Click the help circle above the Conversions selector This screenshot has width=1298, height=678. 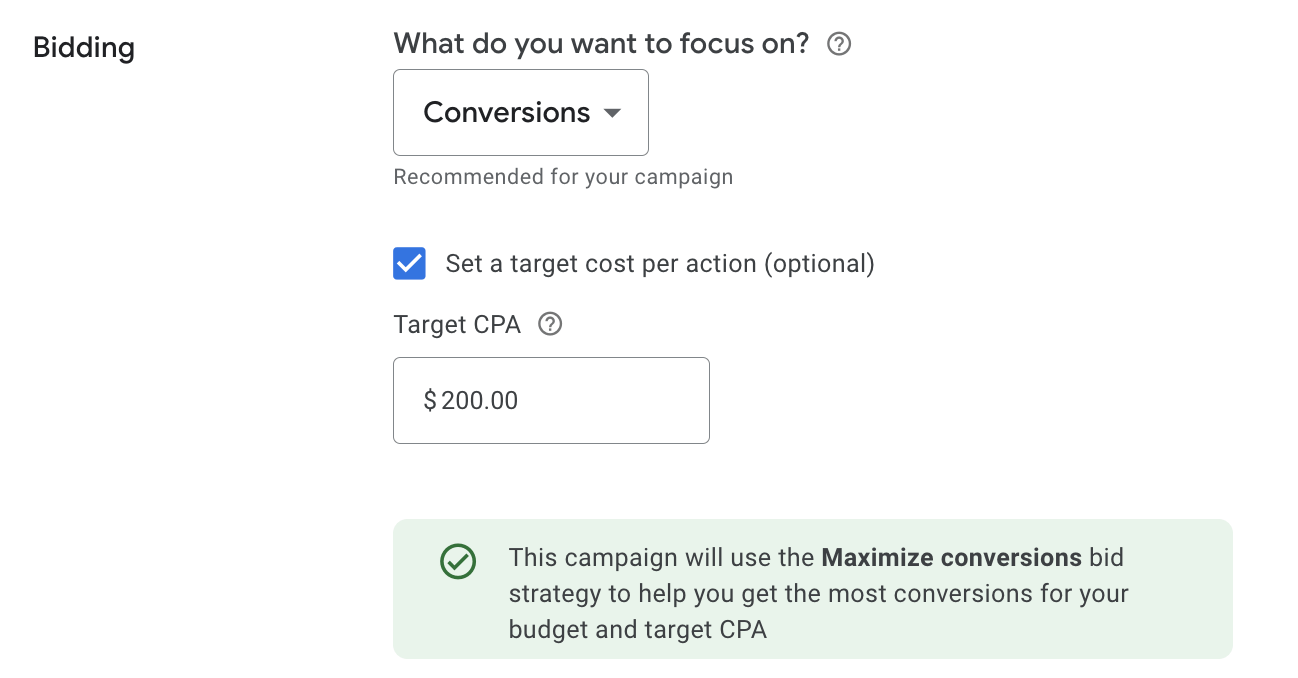tap(839, 43)
